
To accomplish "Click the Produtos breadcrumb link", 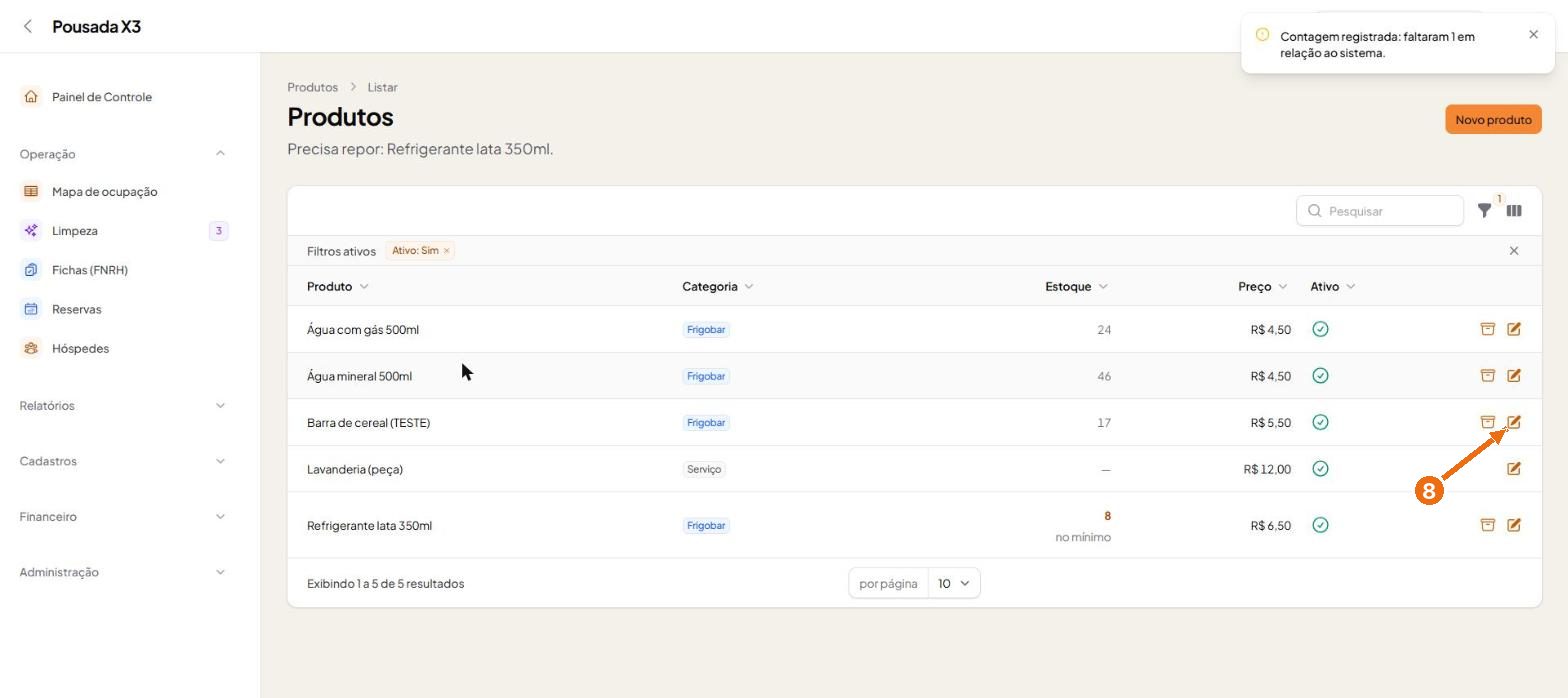I will [312, 88].
